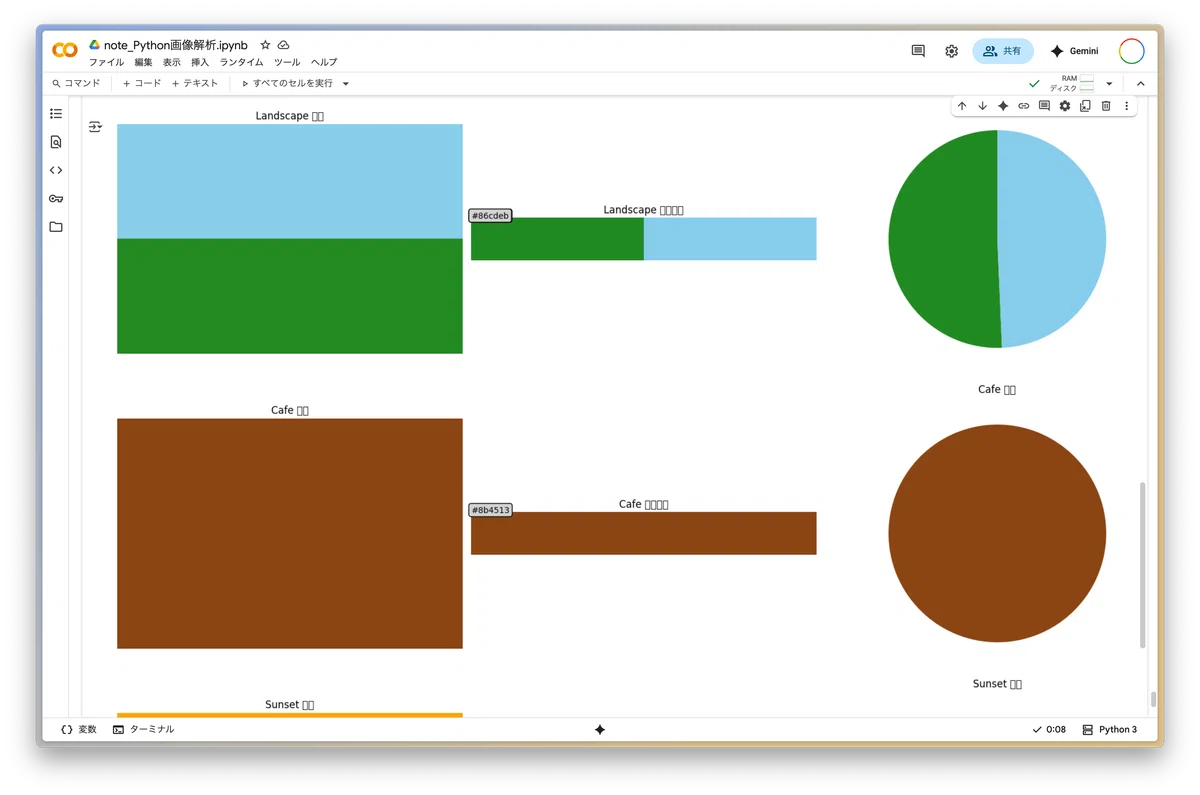Screen dimensions: 1200x795
Task: Run all cells with すべてのセルを実行
Action: tap(287, 84)
